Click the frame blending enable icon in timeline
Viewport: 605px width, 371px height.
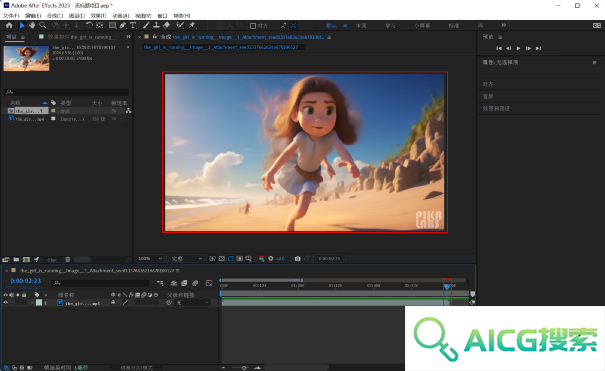[x=184, y=283]
